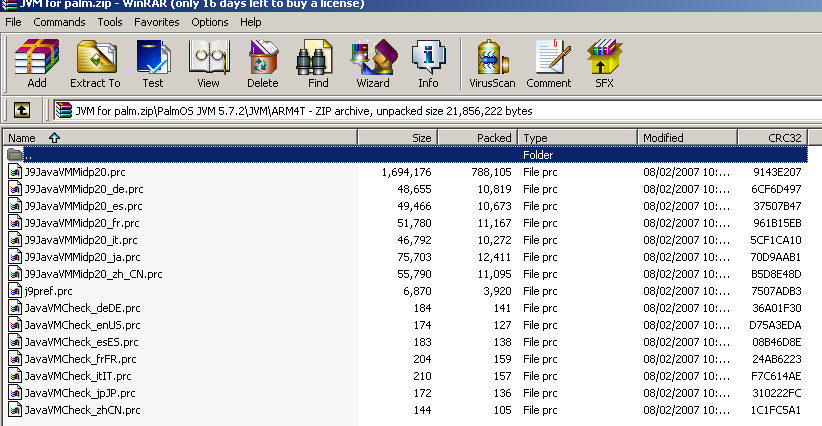Click packed value 788,105

point(491,172)
